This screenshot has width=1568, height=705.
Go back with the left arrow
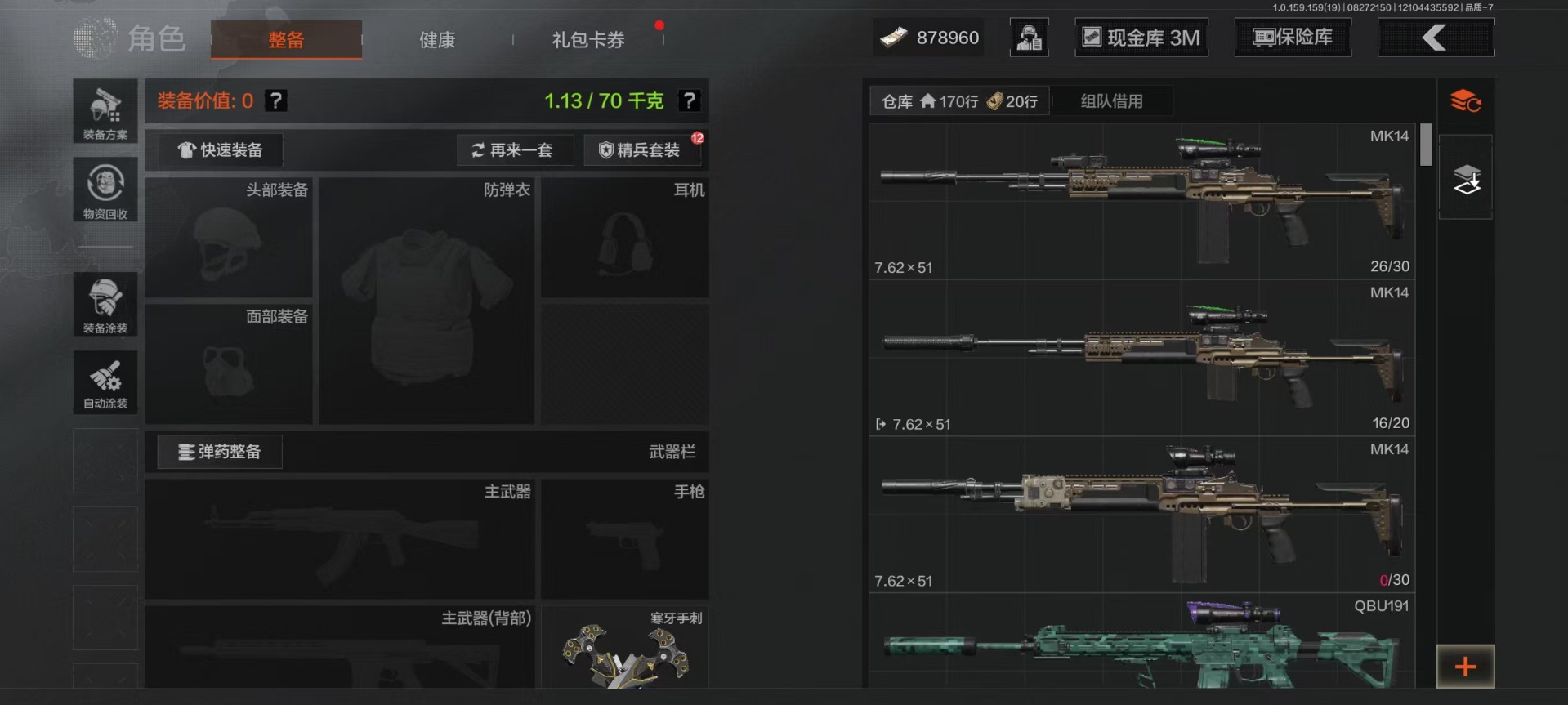click(x=1436, y=38)
